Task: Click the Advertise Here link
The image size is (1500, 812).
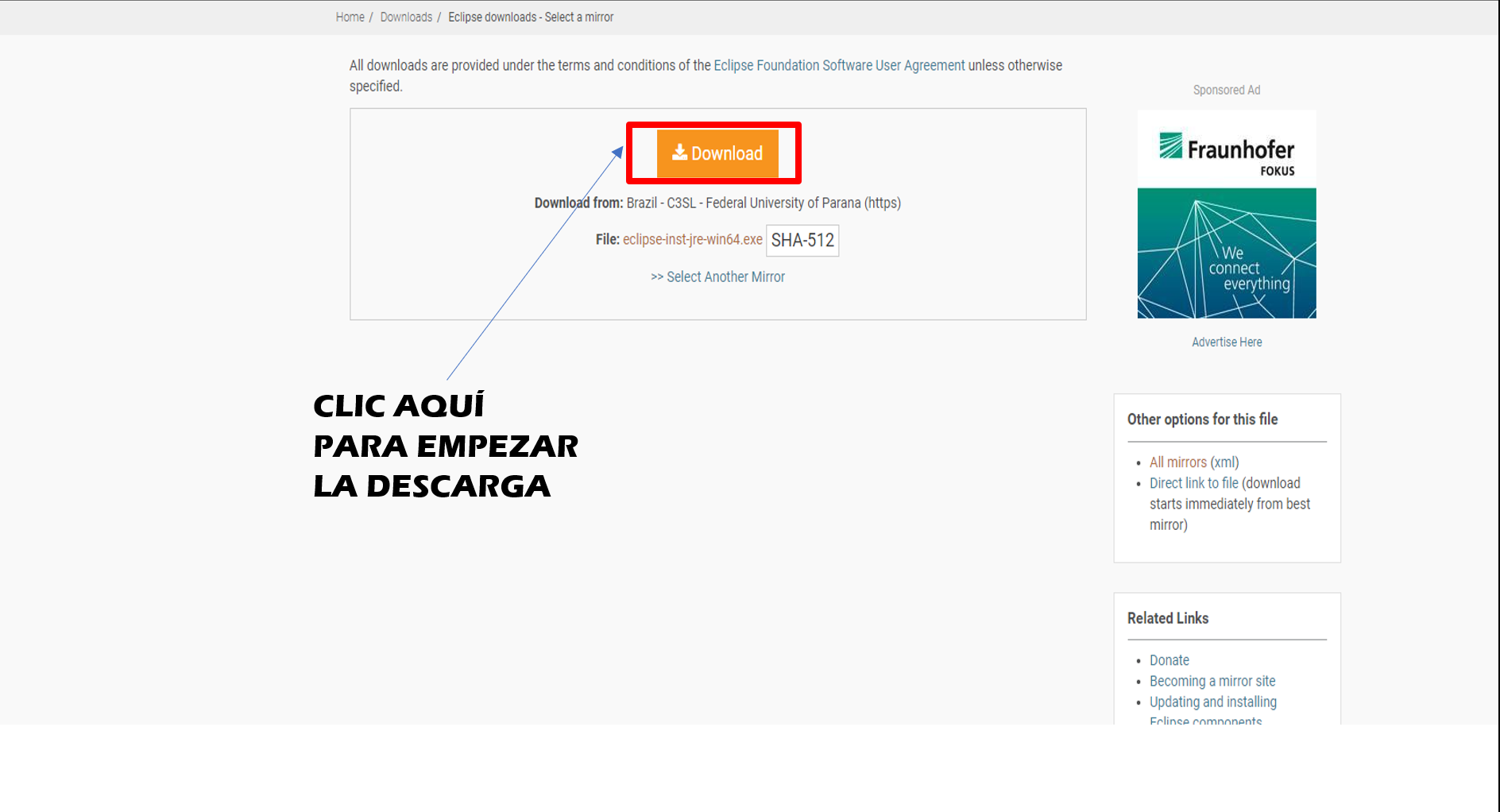Action: click(x=1227, y=342)
